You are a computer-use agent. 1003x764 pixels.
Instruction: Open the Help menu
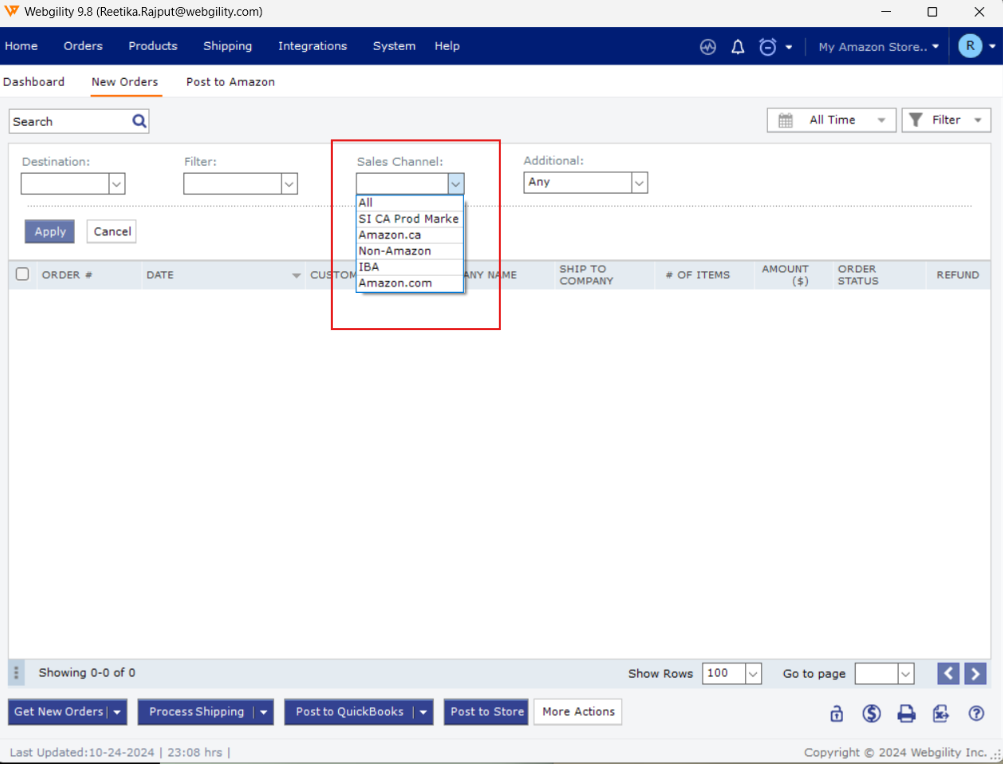[447, 46]
